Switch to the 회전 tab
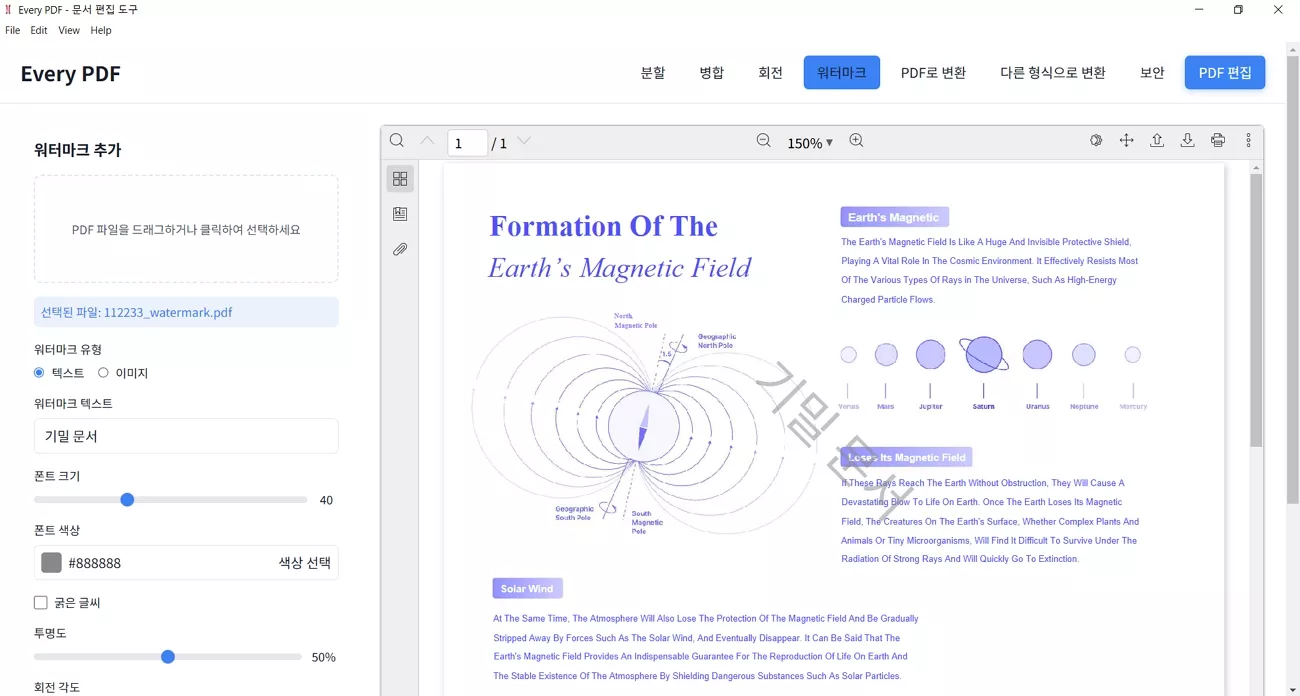The width and height of the screenshot is (1300, 696). click(771, 73)
